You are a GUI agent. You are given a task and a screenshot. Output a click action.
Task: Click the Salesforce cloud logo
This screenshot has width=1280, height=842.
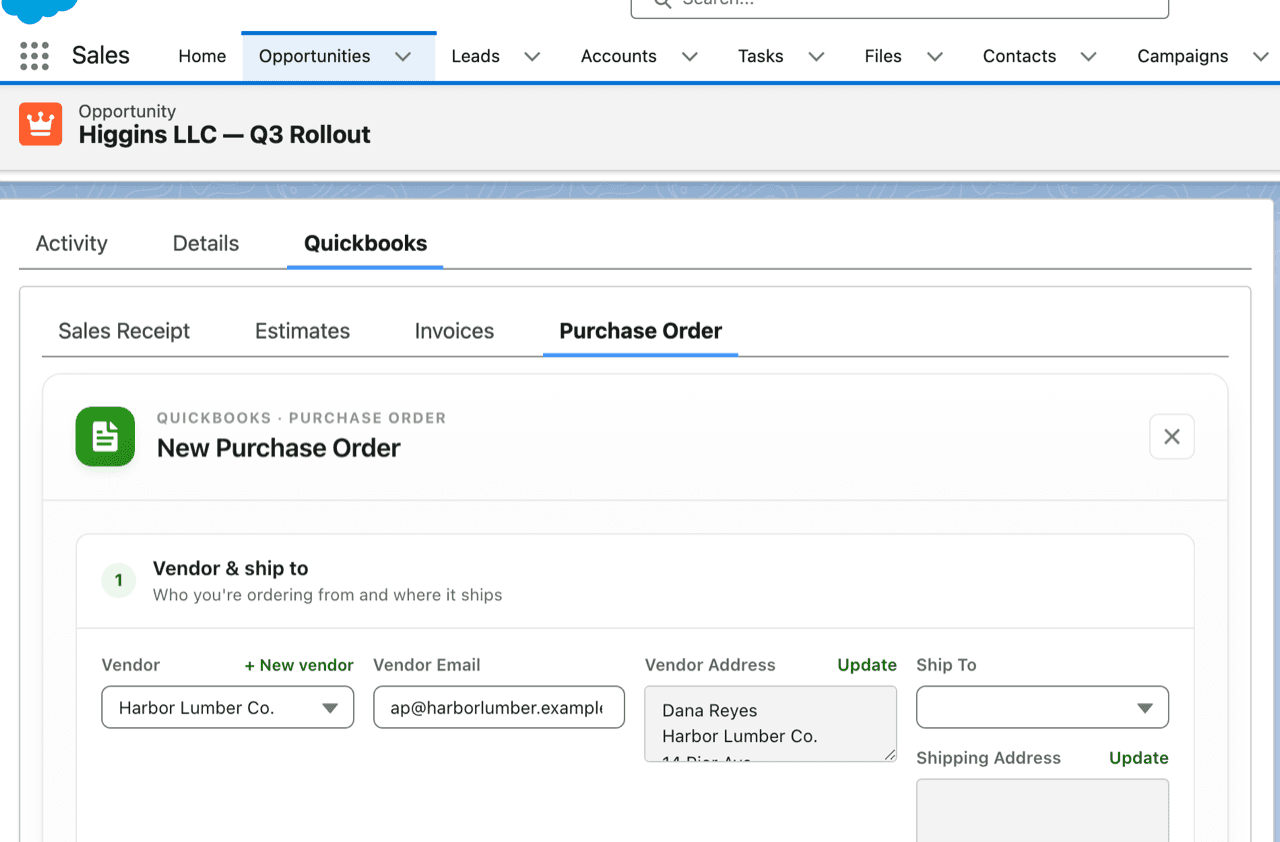(40, 10)
